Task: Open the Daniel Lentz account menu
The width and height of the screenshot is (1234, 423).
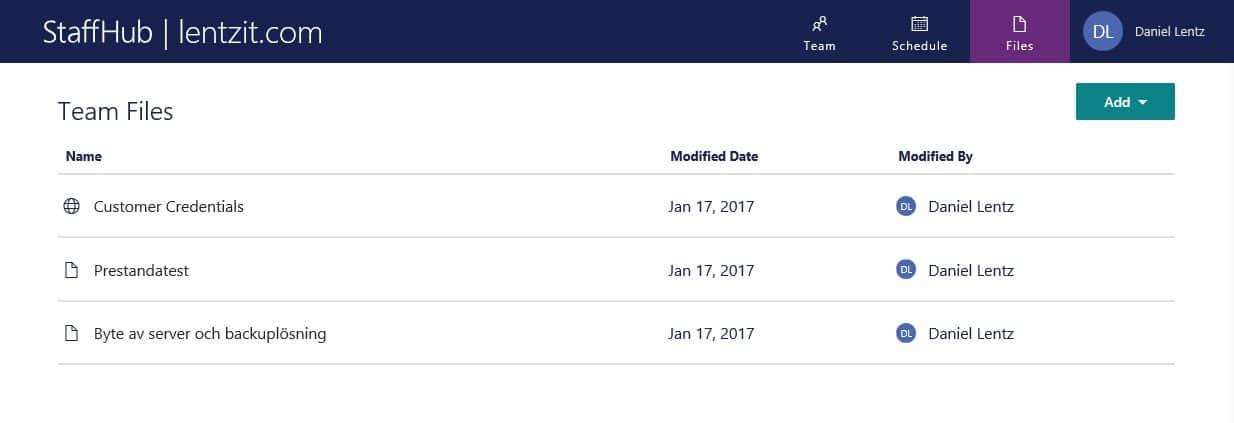Action: (x=1169, y=31)
